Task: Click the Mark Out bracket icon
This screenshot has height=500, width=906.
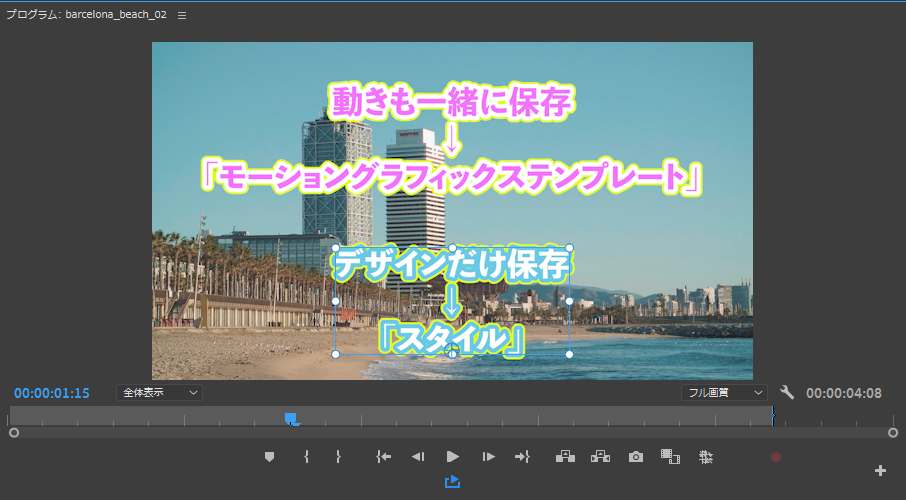Action: [338, 457]
